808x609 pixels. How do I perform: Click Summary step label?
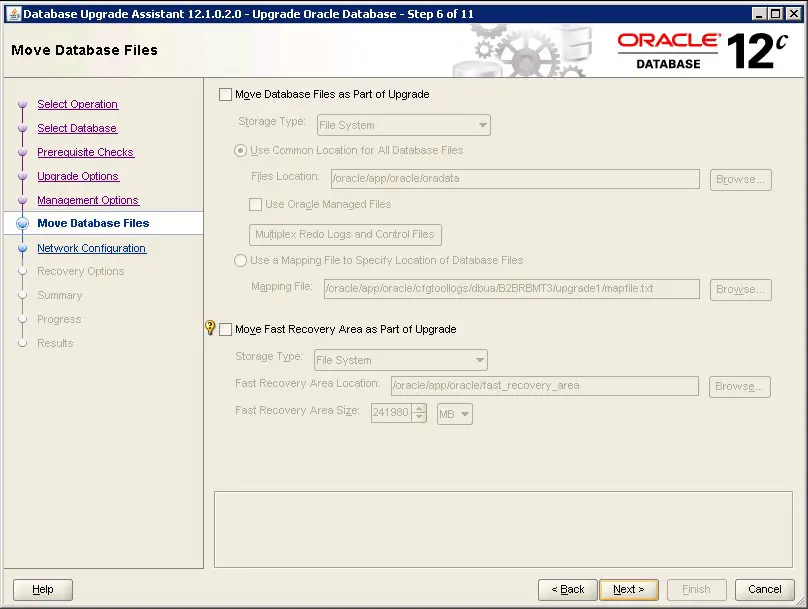60,296
